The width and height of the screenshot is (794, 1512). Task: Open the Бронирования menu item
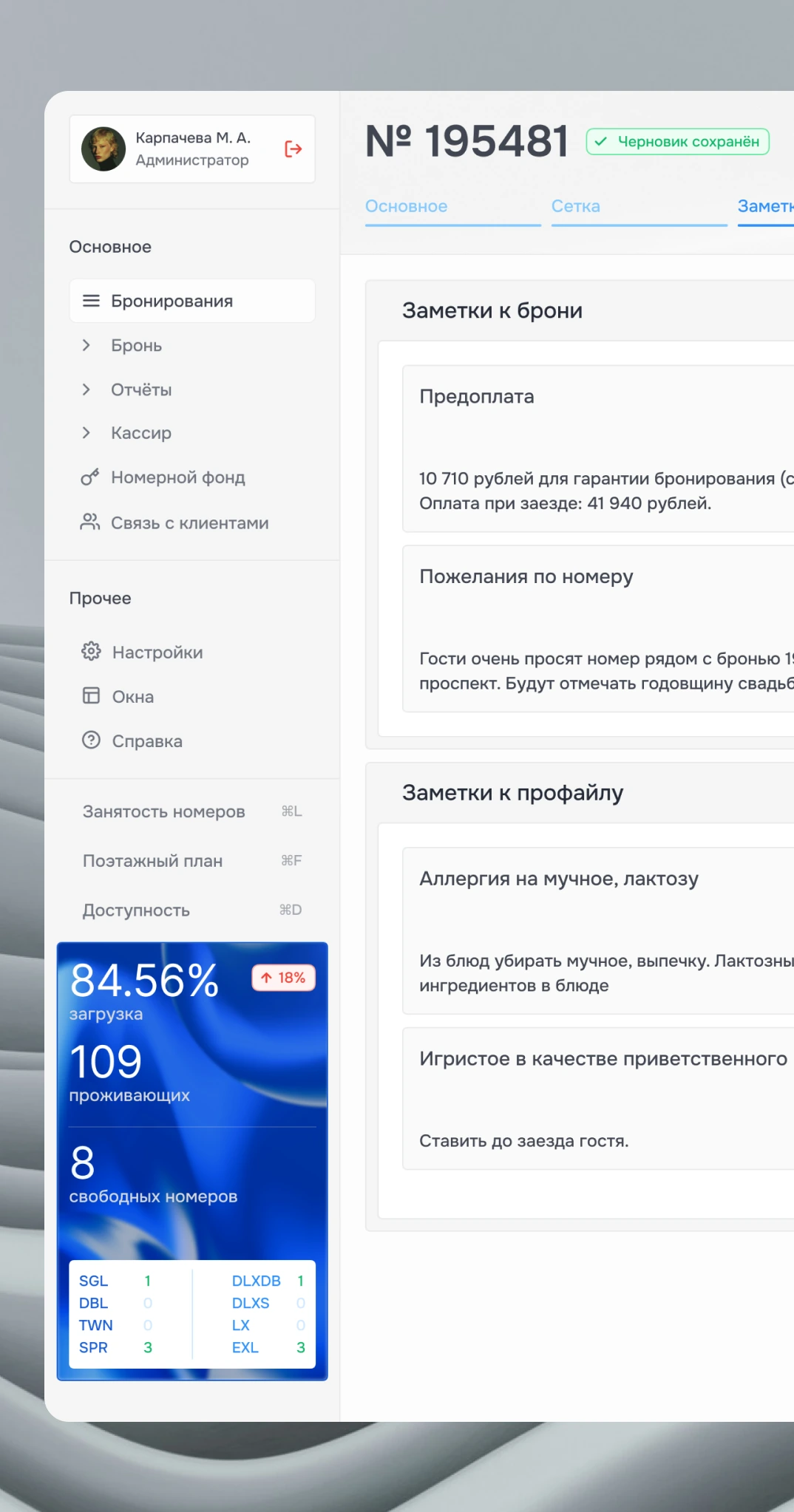(x=192, y=301)
